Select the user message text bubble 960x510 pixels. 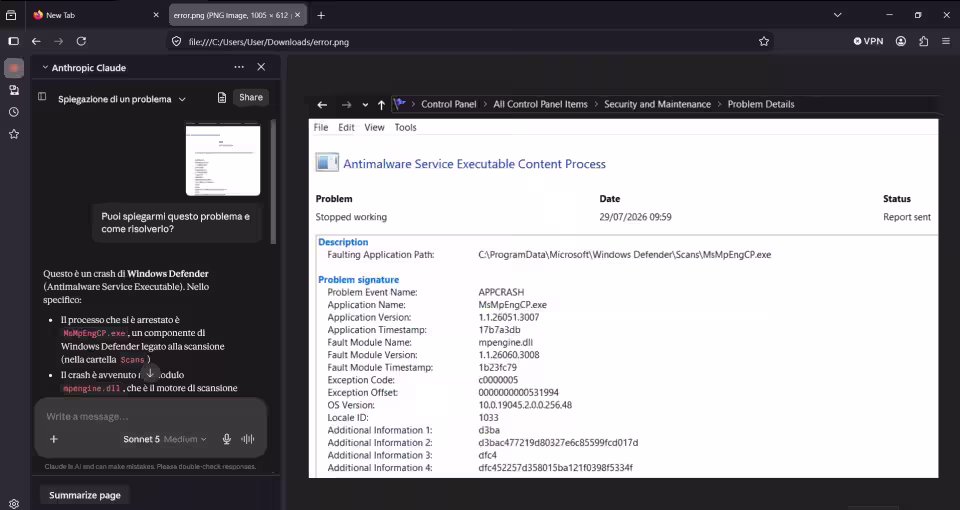176,223
